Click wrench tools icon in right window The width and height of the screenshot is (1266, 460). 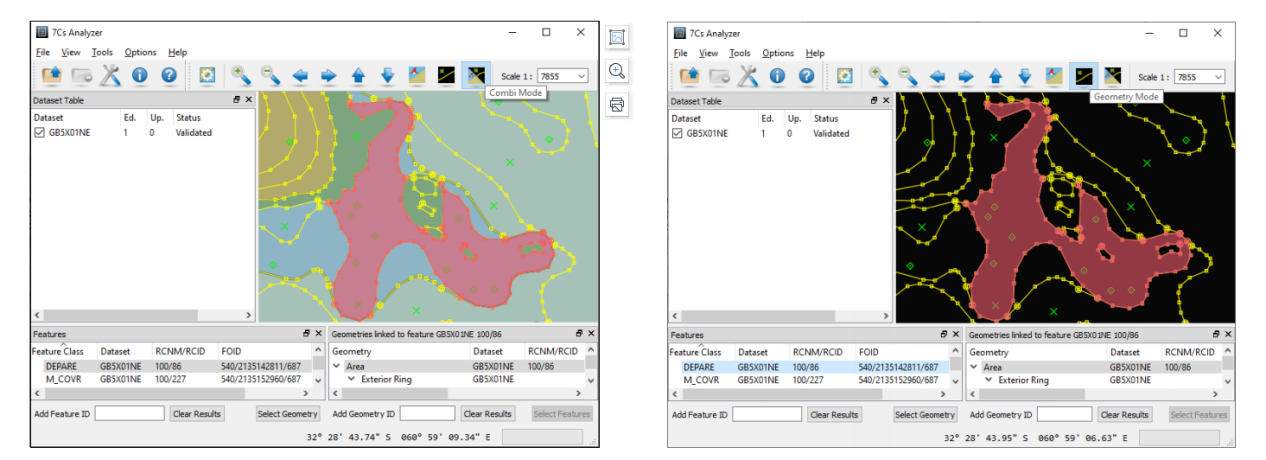tap(748, 76)
